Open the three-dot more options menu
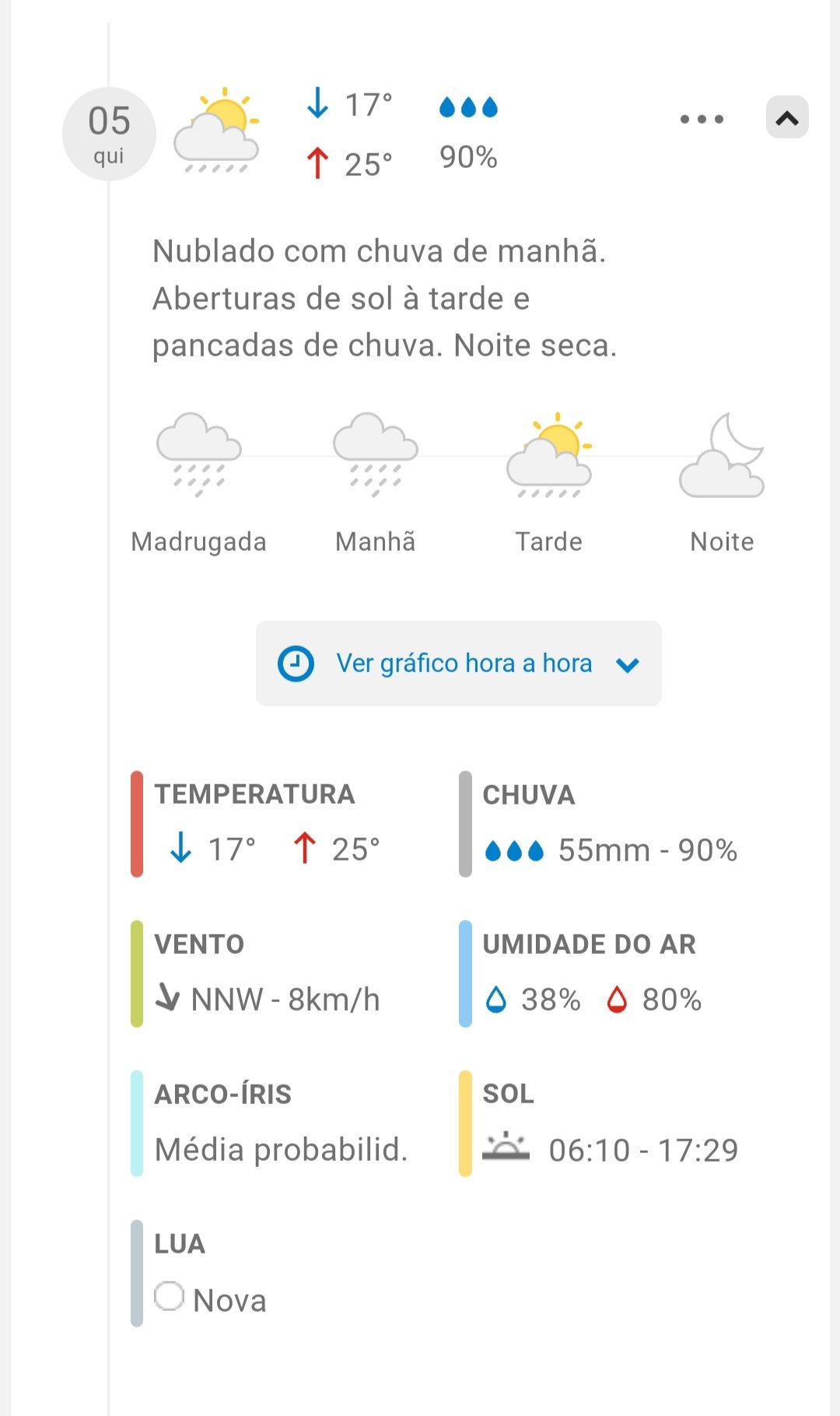The height and width of the screenshot is (1416, 840). 702,119
